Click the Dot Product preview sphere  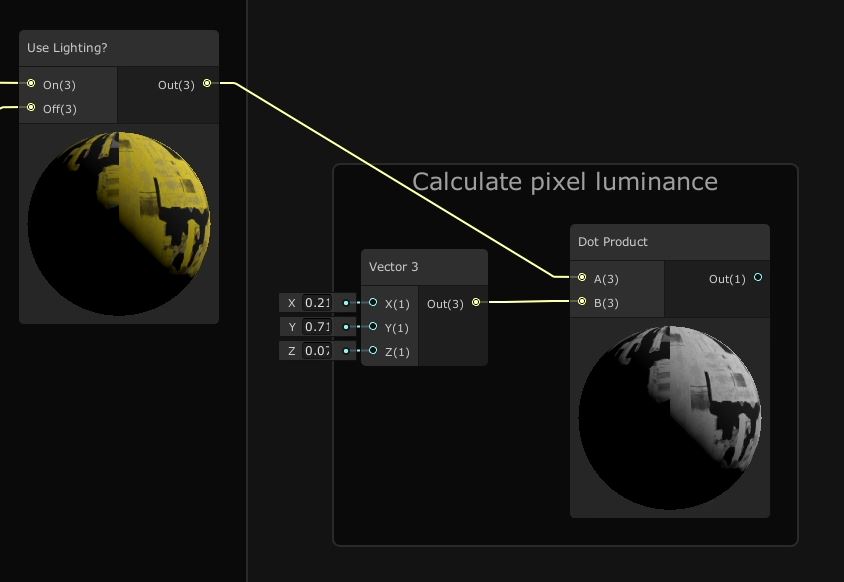[670, 417]
